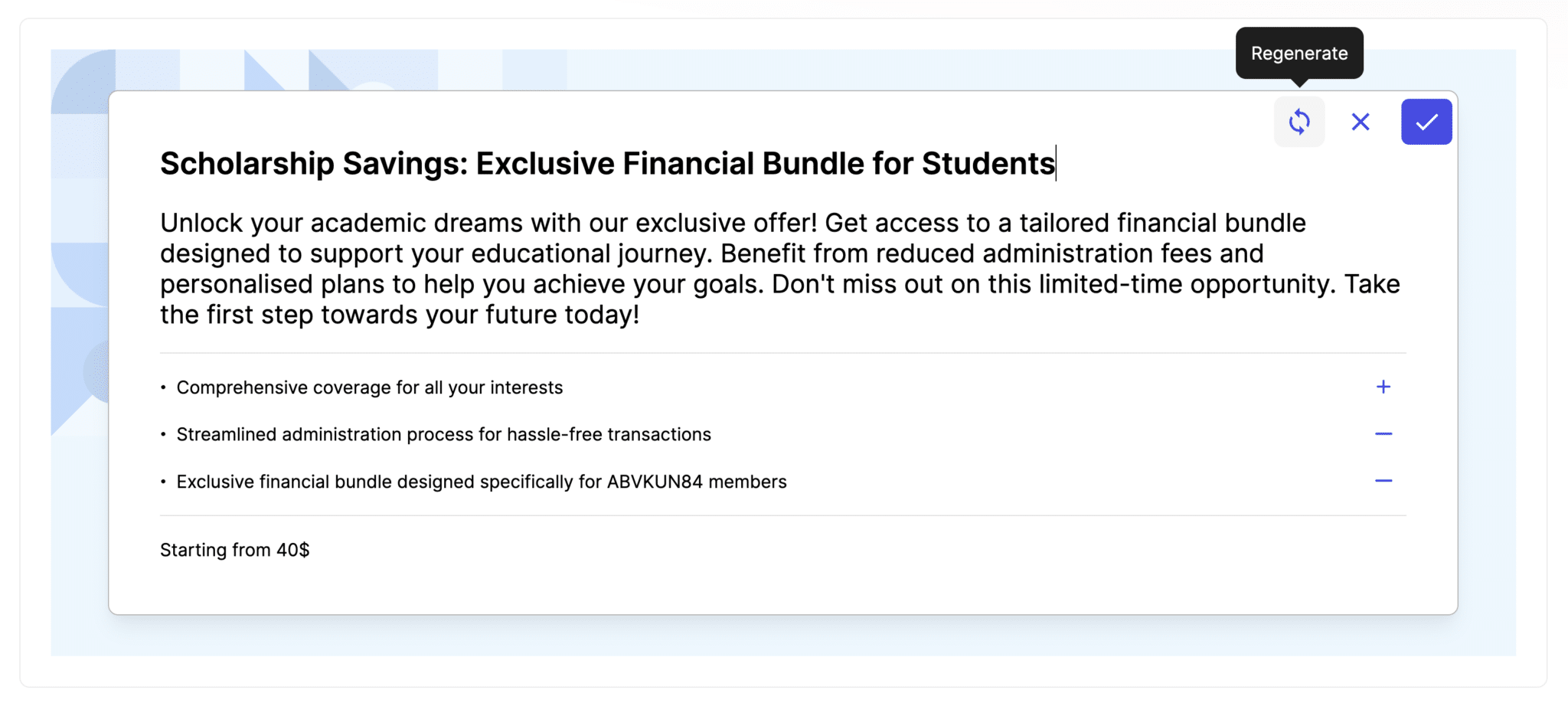Remove the "Streamlined administration process" bullet

tap(1383, 434)
